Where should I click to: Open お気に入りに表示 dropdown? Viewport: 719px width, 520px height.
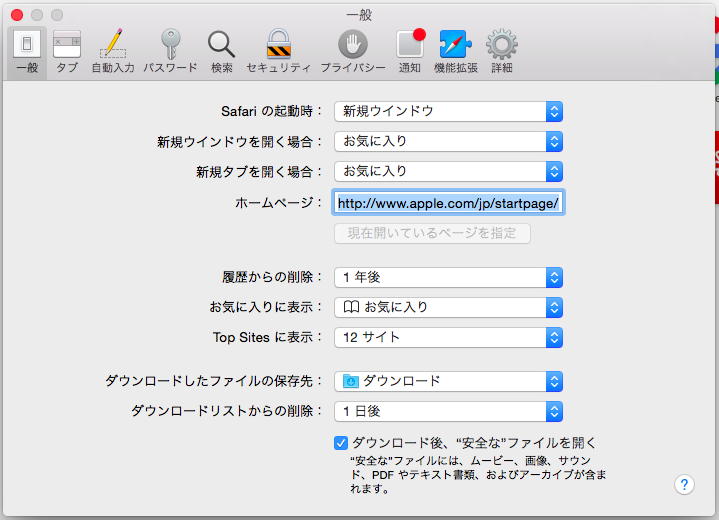point(448,308)
